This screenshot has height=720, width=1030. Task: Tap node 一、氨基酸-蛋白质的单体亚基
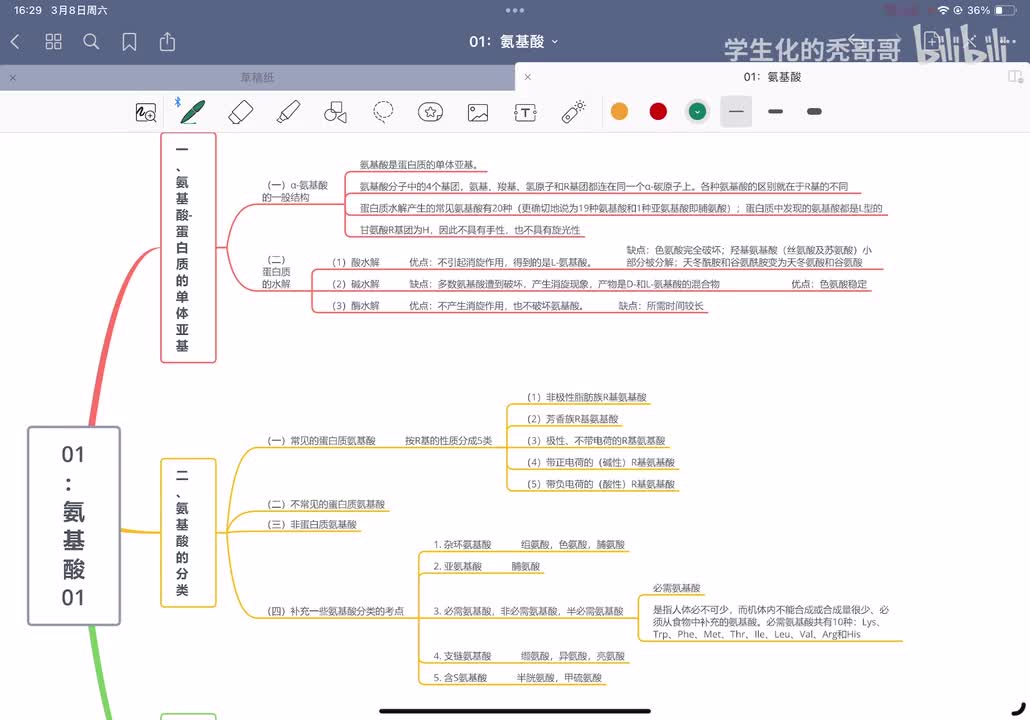[x=188, y=247]
